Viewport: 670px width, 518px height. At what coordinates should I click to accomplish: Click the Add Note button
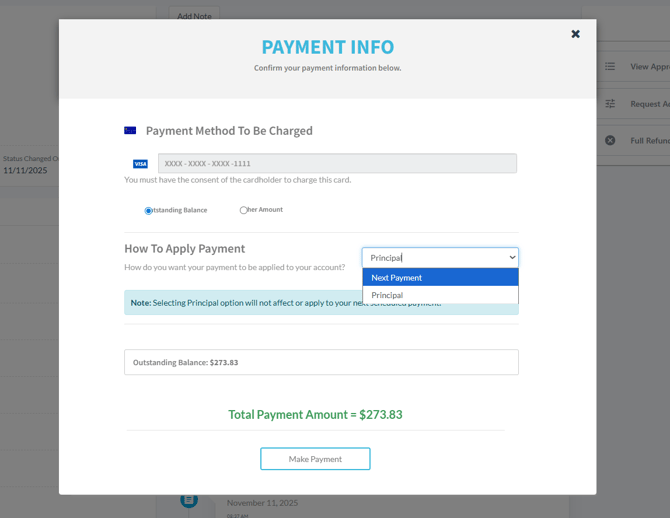tap(194, 16)
